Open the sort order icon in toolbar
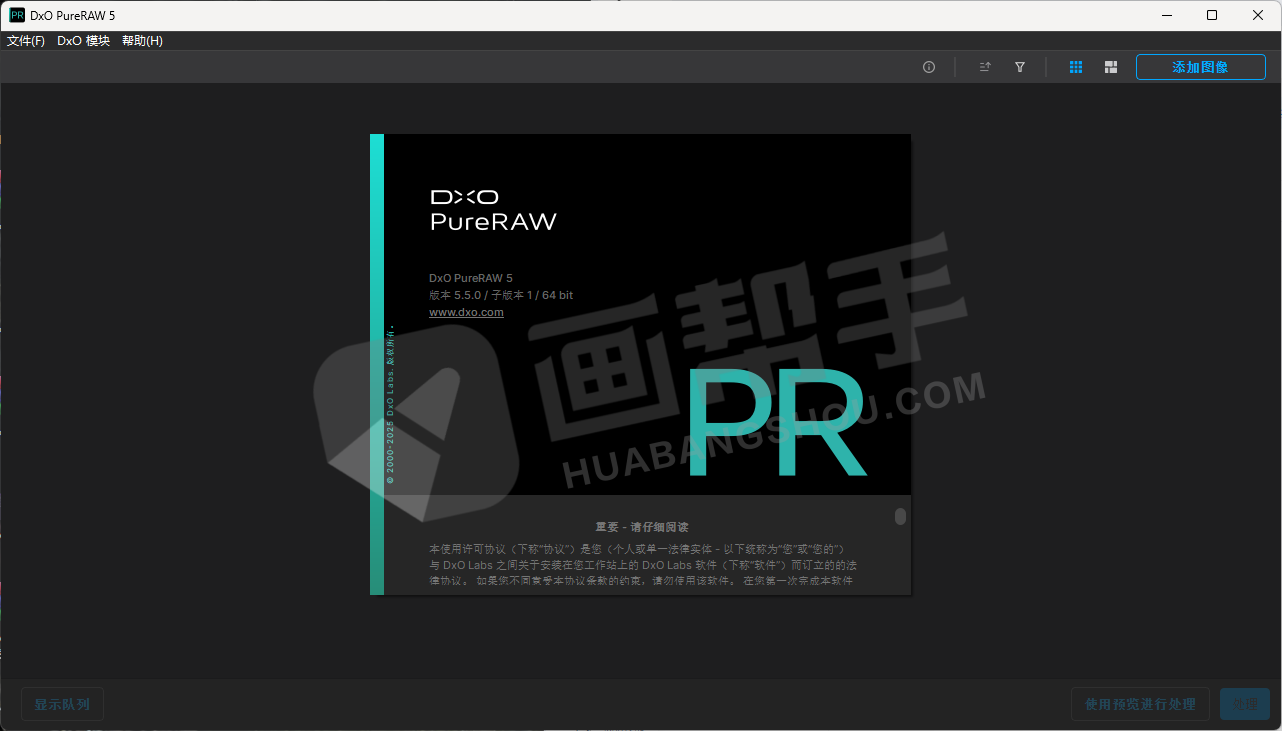 (985, 67)
